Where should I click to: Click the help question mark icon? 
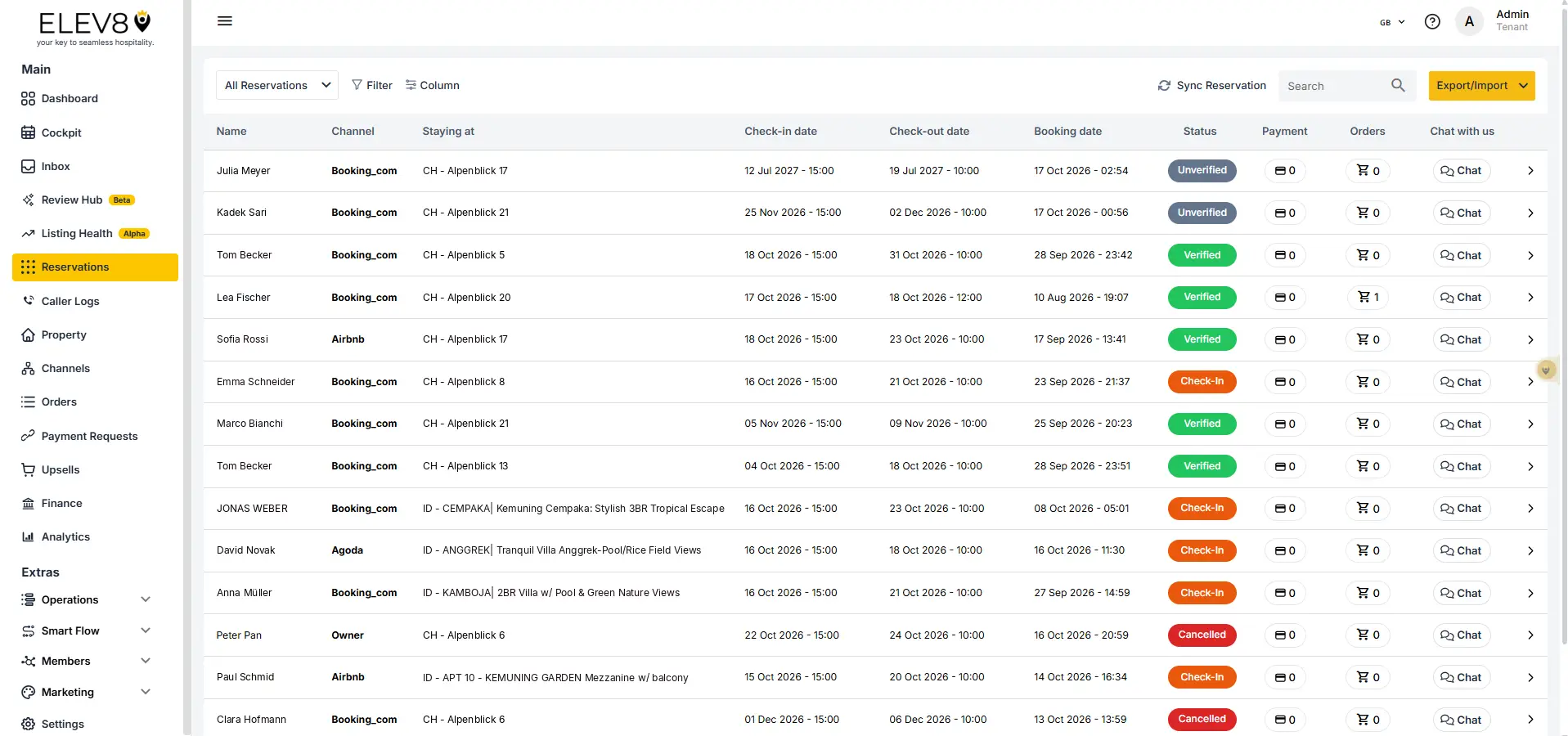point(1432,22)
